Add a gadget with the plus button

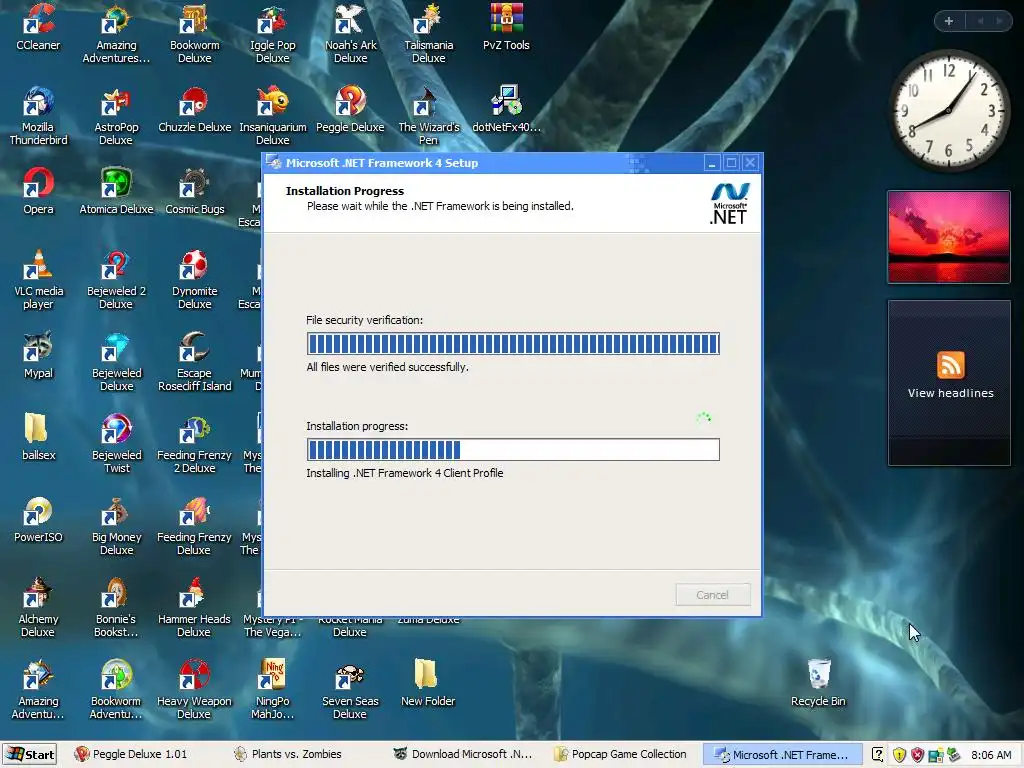pos(949,21)
